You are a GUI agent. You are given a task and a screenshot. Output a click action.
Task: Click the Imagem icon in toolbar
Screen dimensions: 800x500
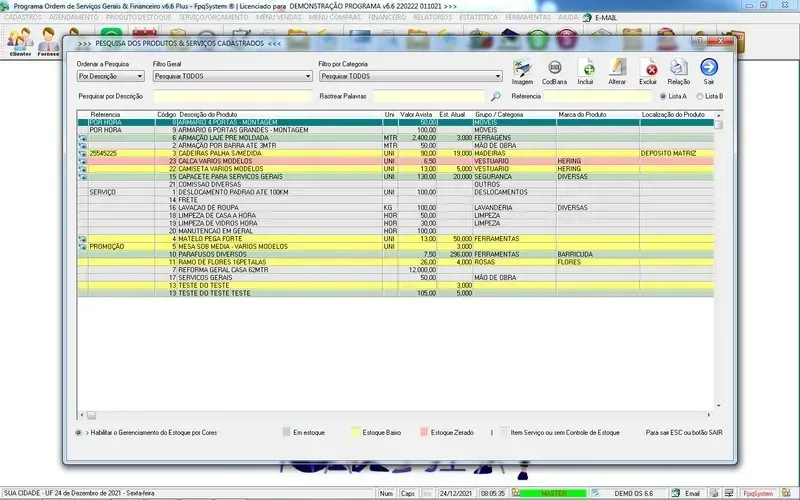point(522,69)
